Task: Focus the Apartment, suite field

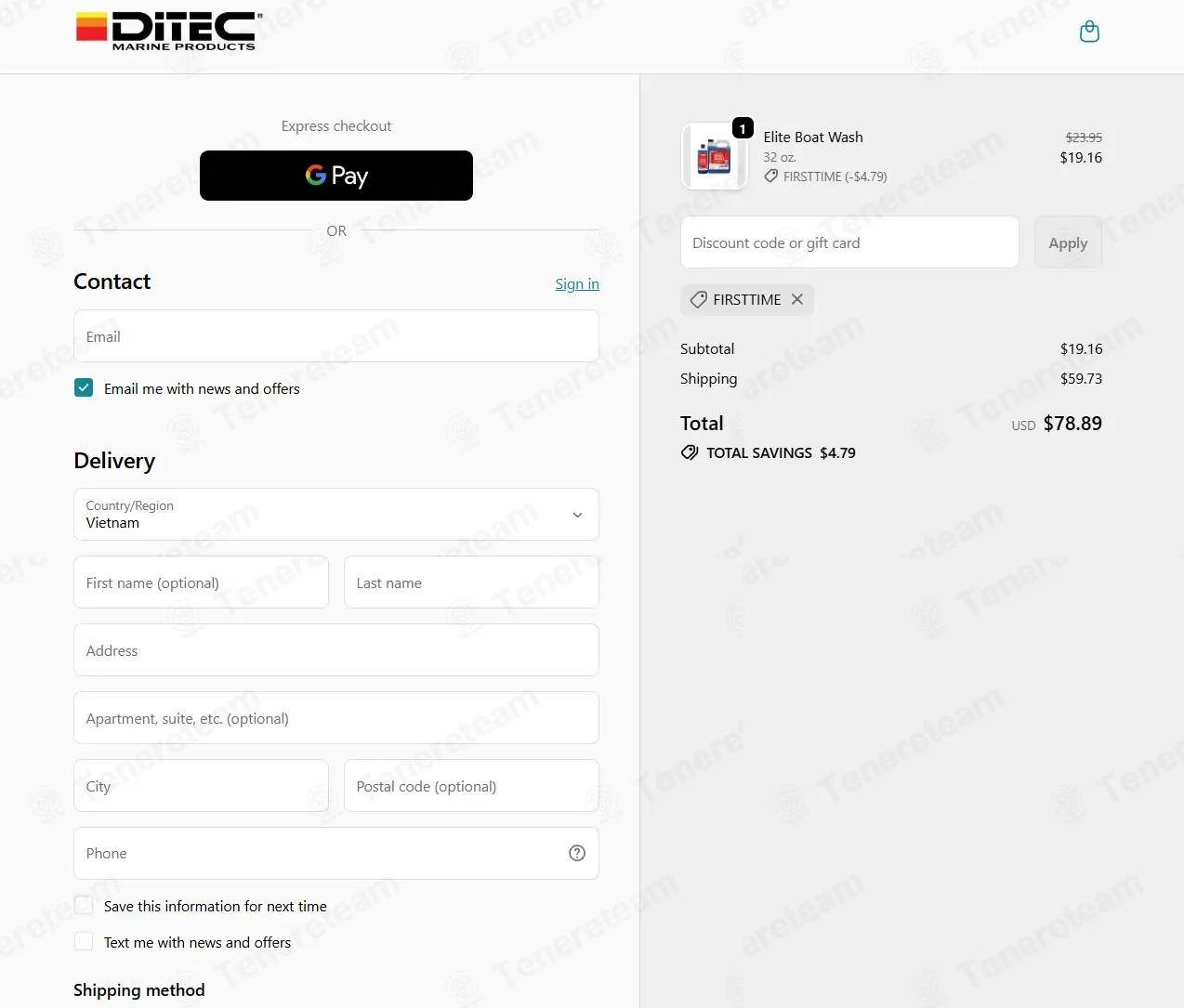Action: pyautogui.click(x=336, y=718)
